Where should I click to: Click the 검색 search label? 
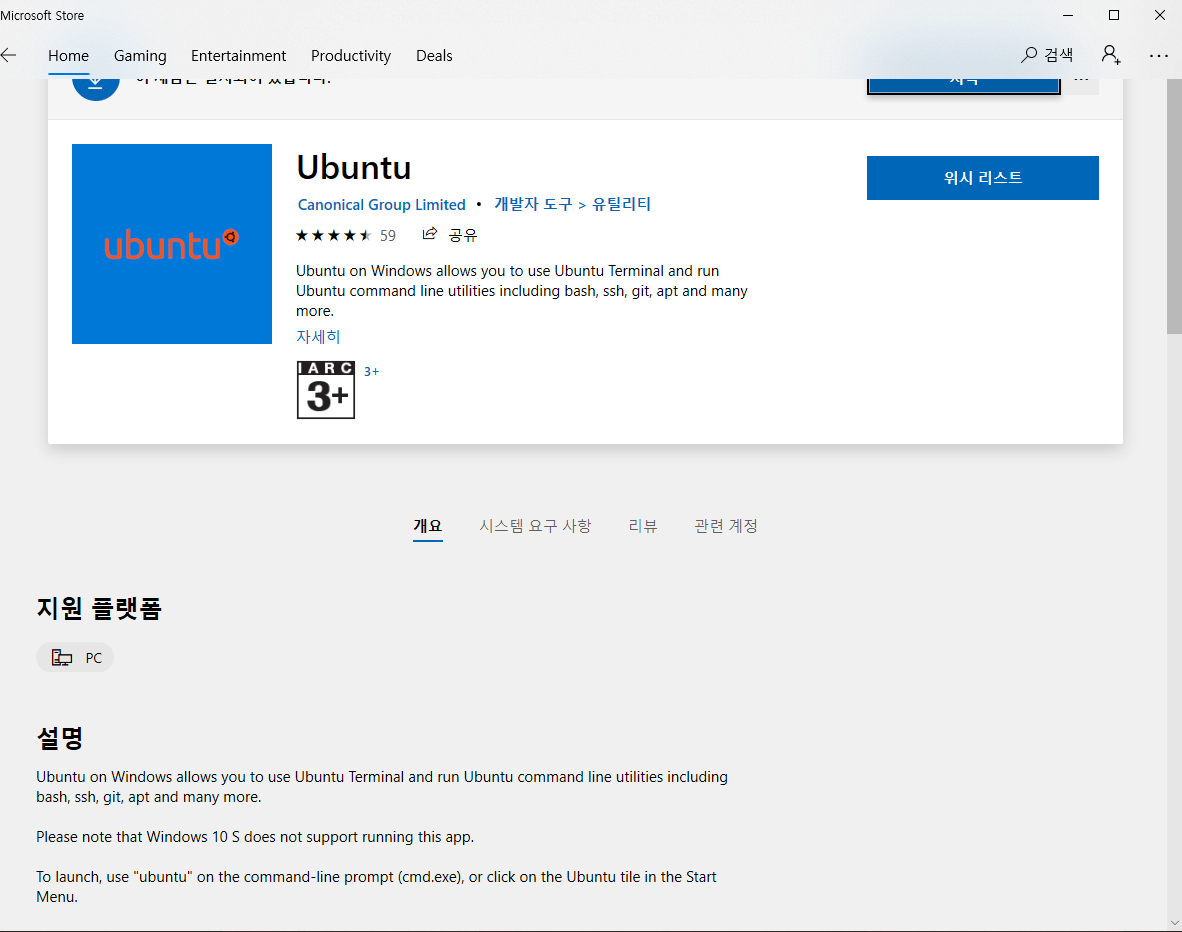tap(1058, 55)
